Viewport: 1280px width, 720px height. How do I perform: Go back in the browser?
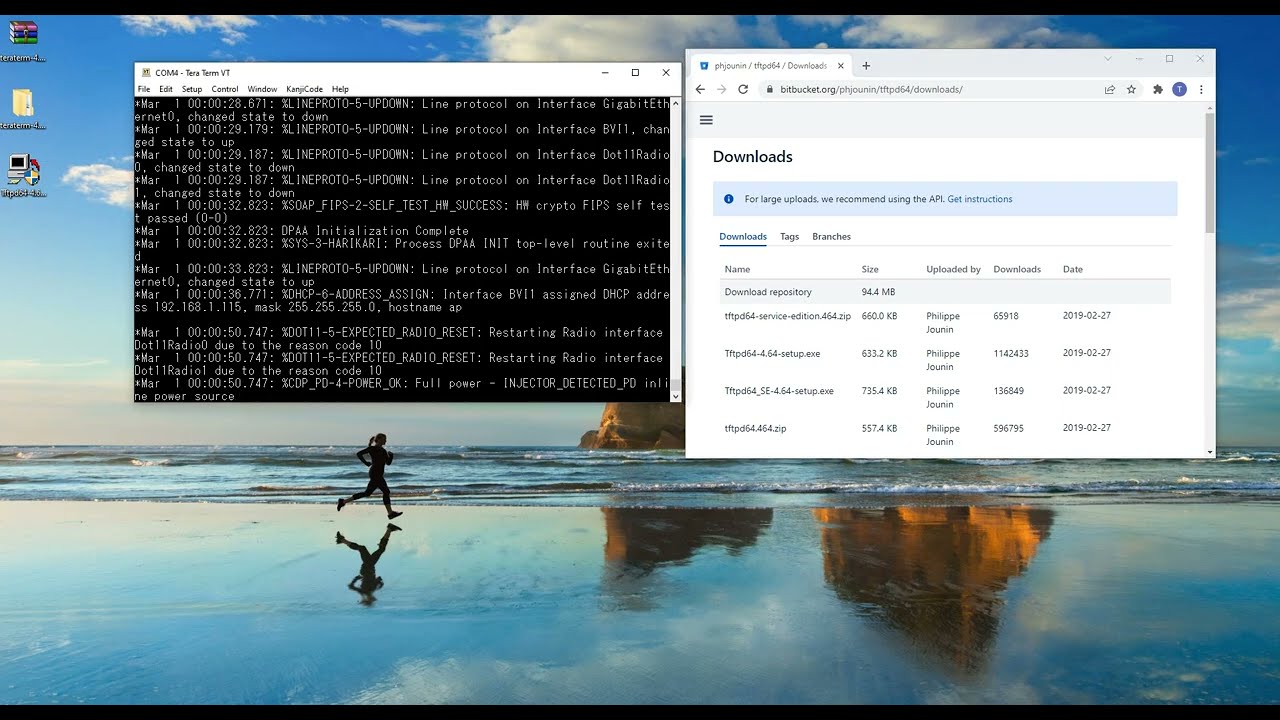click(700, 89)
